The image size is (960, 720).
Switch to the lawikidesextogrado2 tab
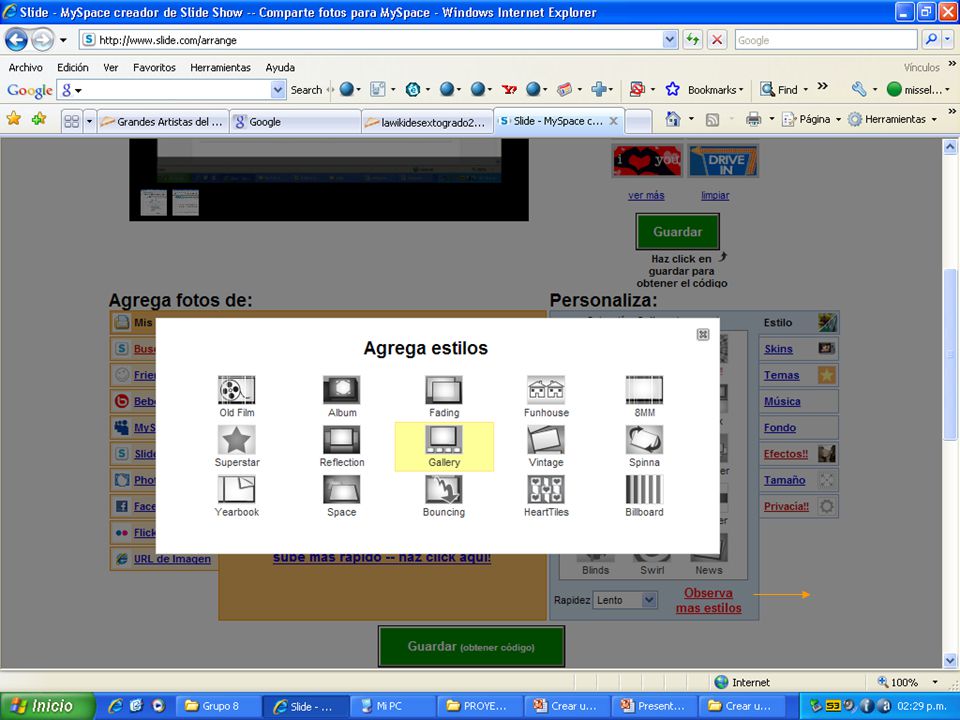[427, 121]
